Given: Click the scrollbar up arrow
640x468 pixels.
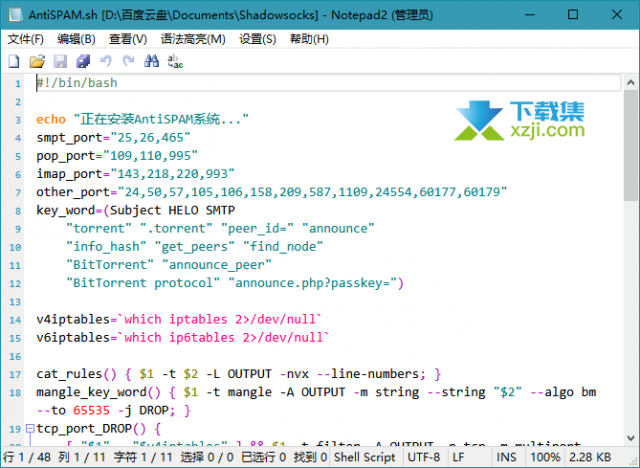Looking at the screenshot, I should point(631,82).
